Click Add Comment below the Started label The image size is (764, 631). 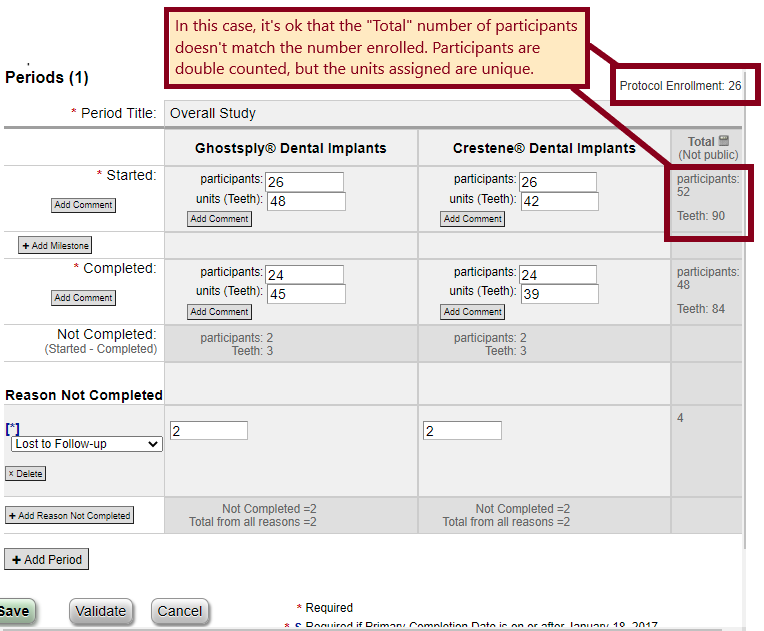pyautogui.click(x=83, y=205)
